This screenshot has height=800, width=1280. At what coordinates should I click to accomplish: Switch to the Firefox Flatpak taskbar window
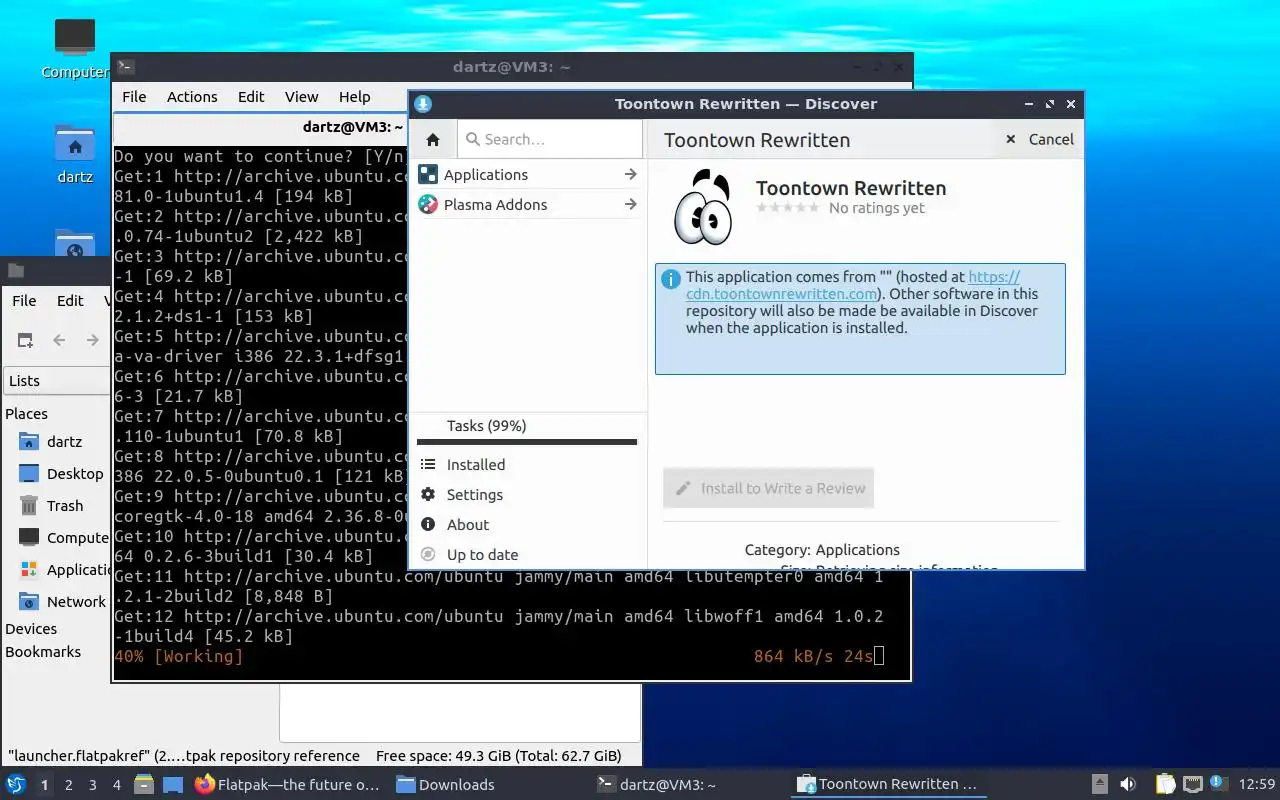(287, 784)
